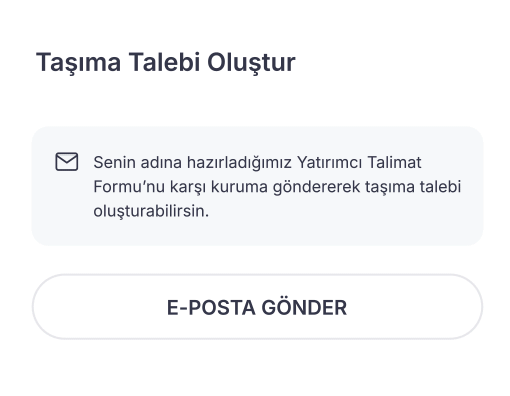
Task: Select the Taşıma Talebi Oluştur heading
Action: click(x=166, y=62)
